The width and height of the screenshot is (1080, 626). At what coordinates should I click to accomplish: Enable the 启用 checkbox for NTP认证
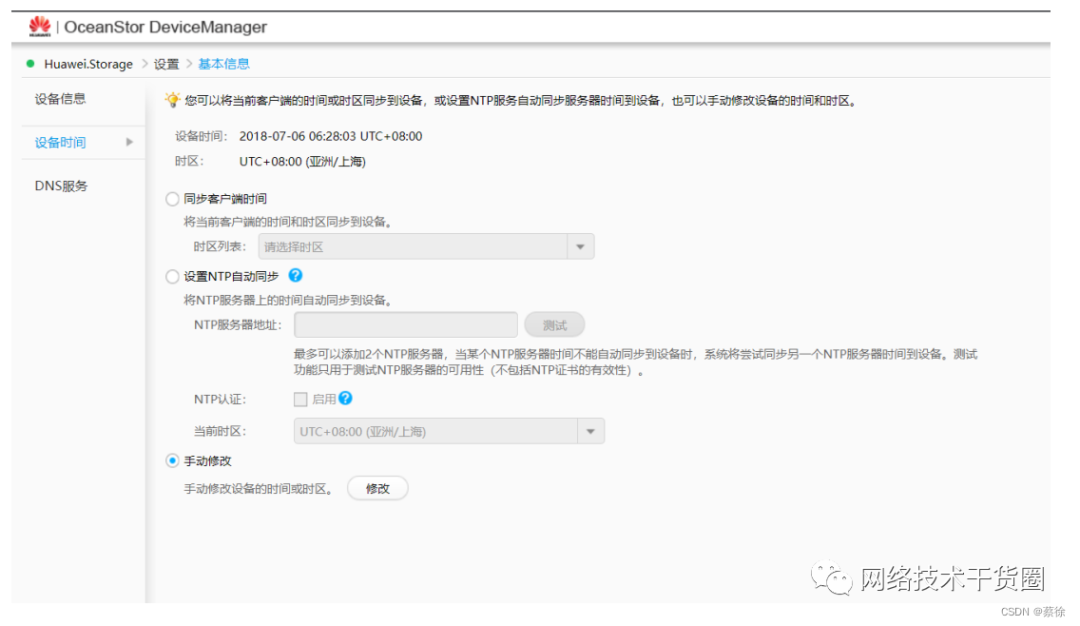(300, 399)
